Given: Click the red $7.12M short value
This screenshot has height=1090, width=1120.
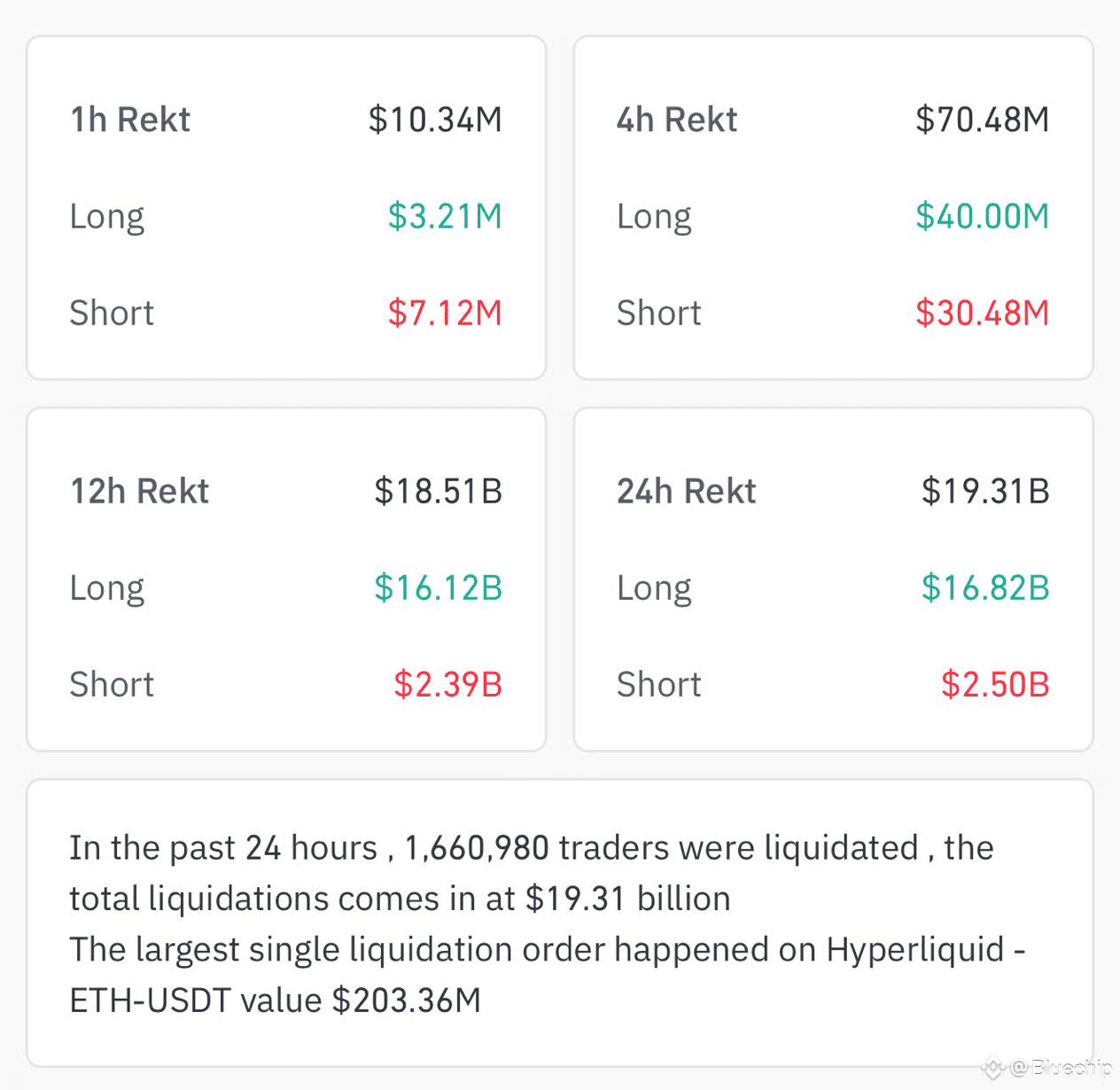Looking at the screenshot, I should [445, 313].
